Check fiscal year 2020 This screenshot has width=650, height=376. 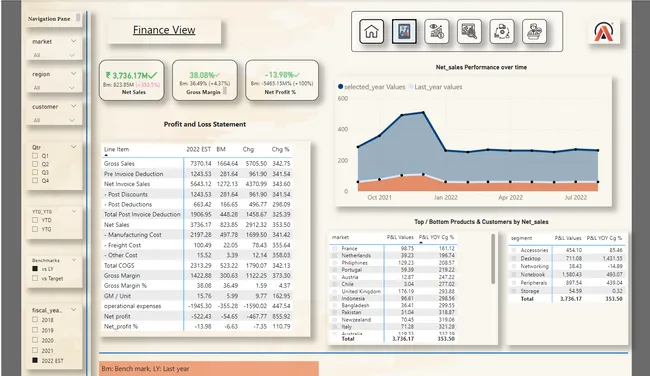(x=35, y=340)
